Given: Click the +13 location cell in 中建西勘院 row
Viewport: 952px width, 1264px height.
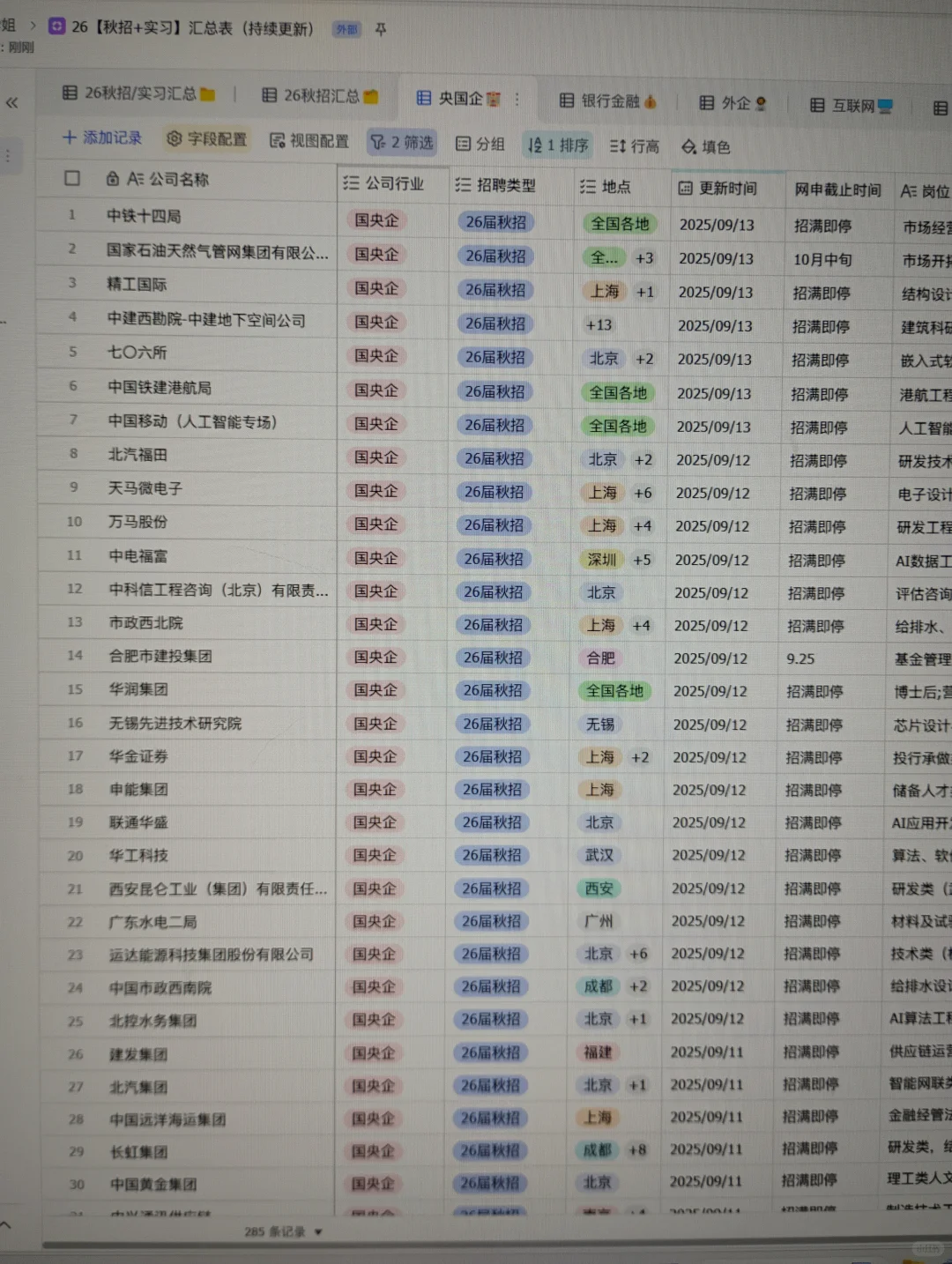Looking at the screenshot, I should point(599,324).
